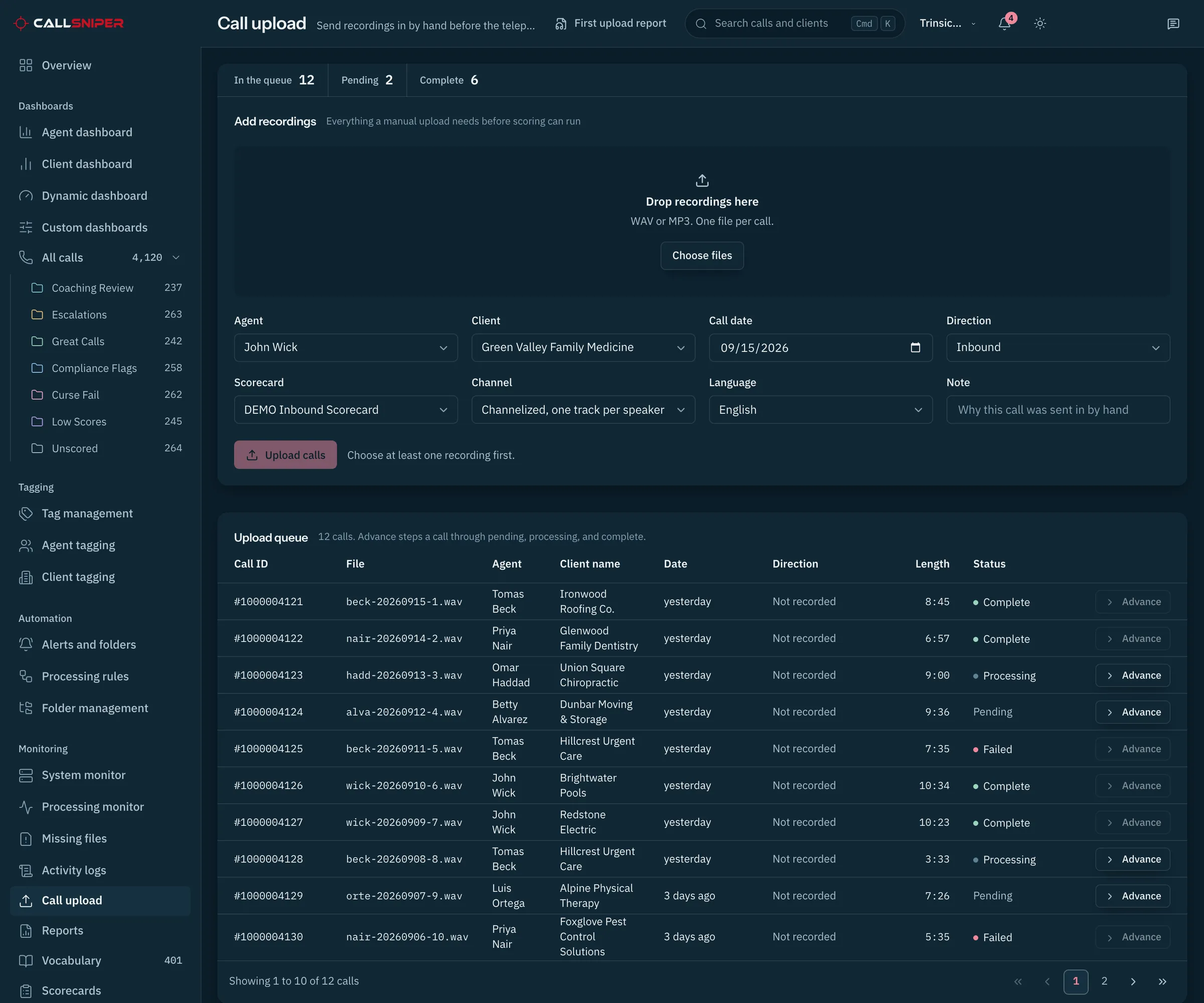Open the Vocabulary page

(100, 960)
